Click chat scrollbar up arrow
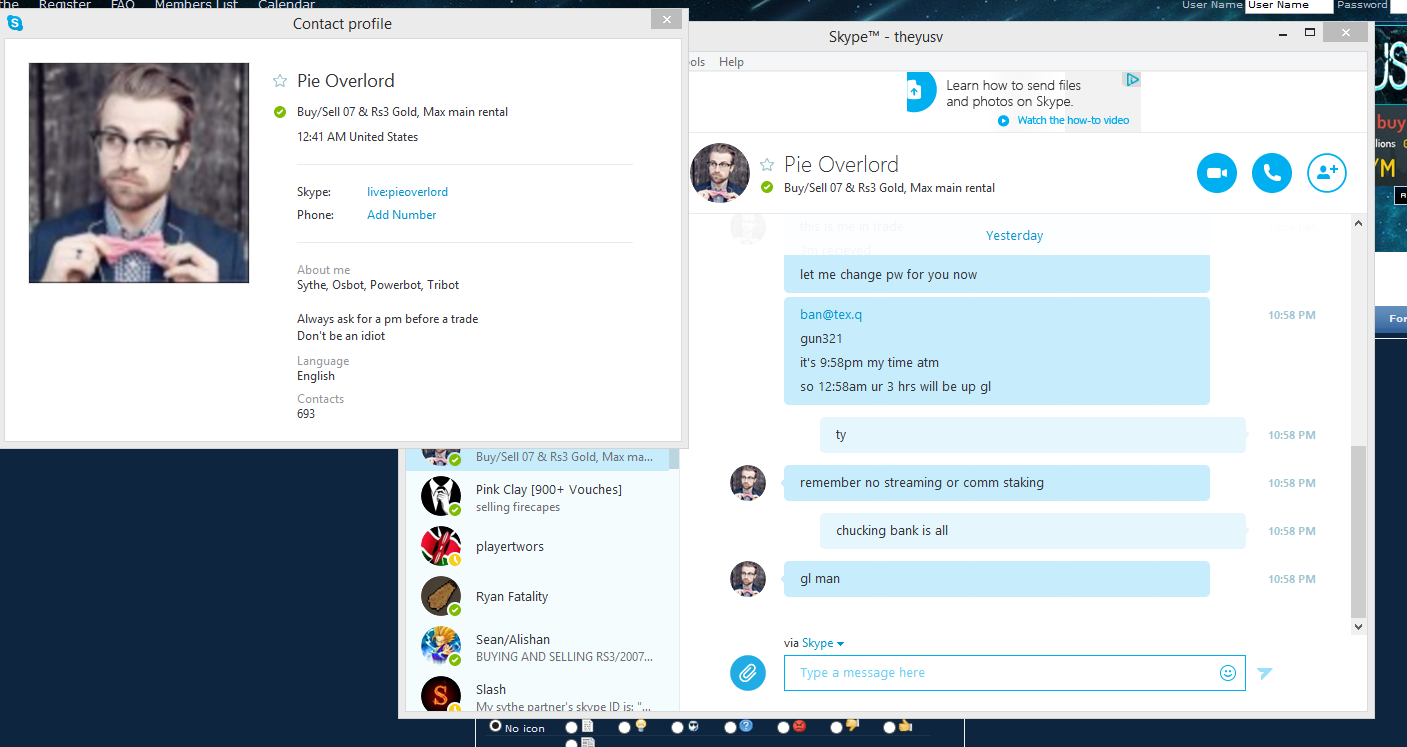Screen dimensions: 1407x747 (x=1358, y=224)
